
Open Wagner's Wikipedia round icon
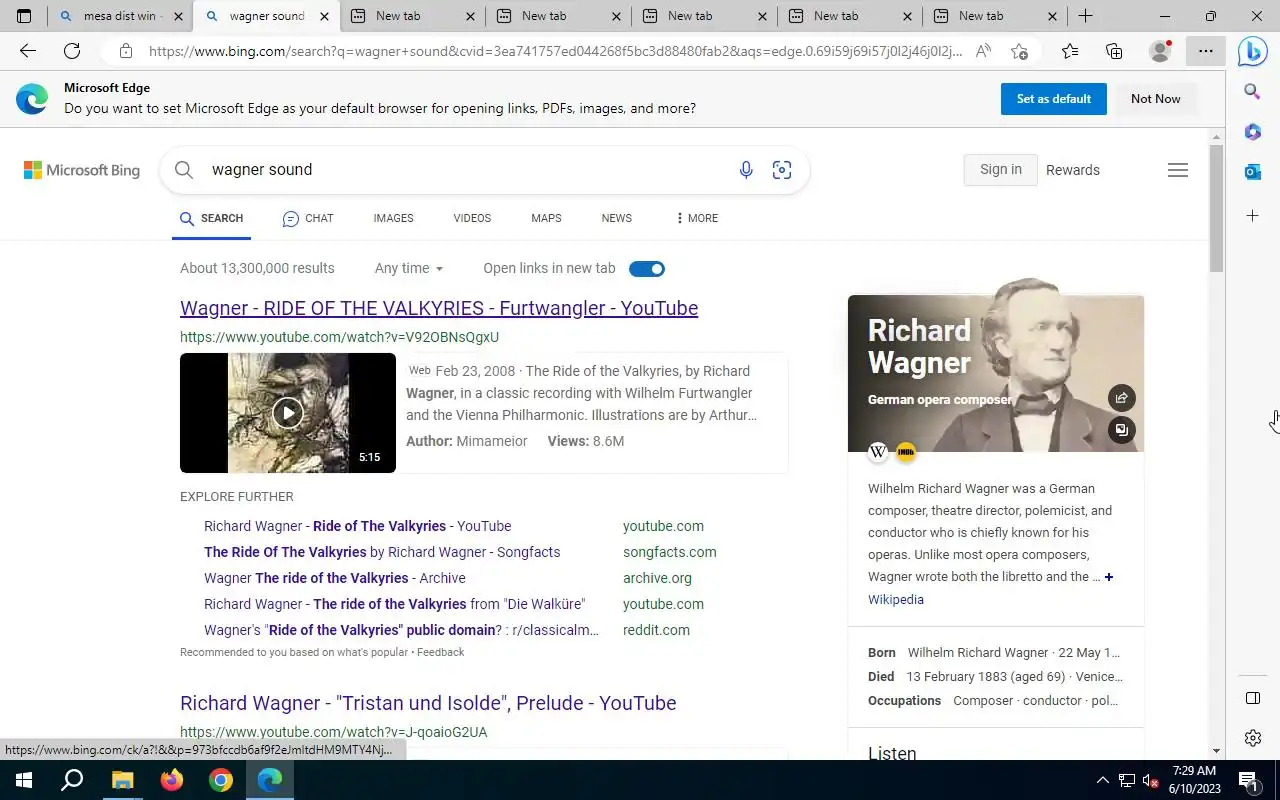878,452
